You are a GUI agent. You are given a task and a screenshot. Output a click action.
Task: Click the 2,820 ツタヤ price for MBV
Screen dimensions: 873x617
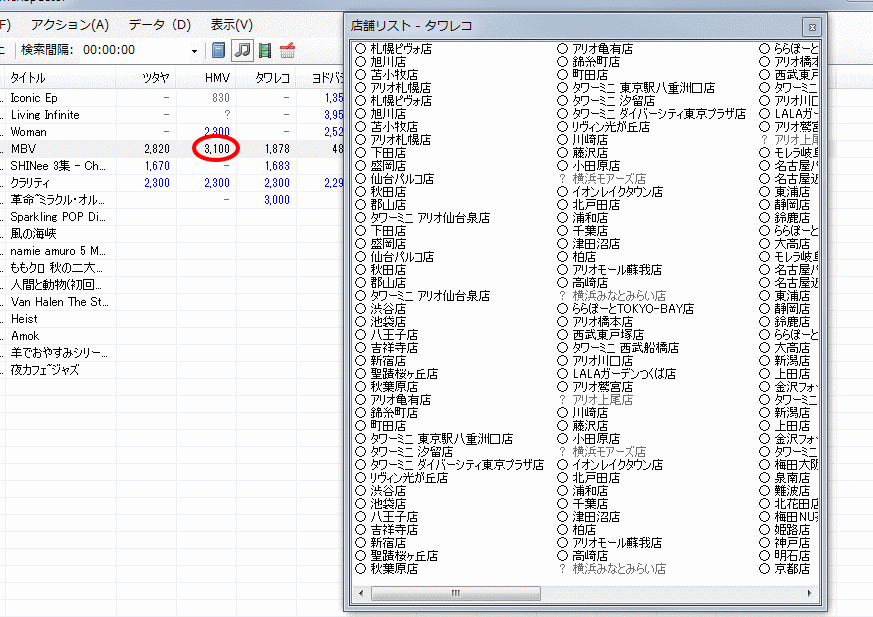point(157,149)
